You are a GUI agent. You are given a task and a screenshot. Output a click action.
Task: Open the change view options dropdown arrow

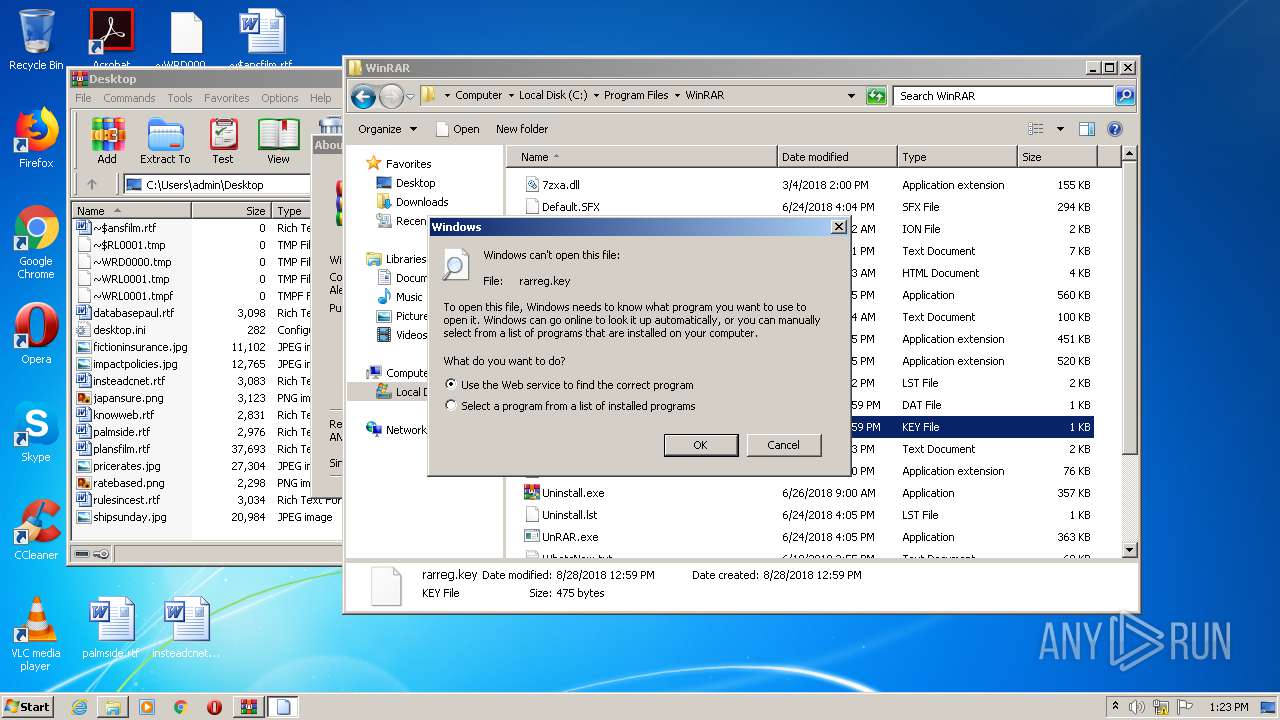pyautogui.click(x=1060, y=129)
